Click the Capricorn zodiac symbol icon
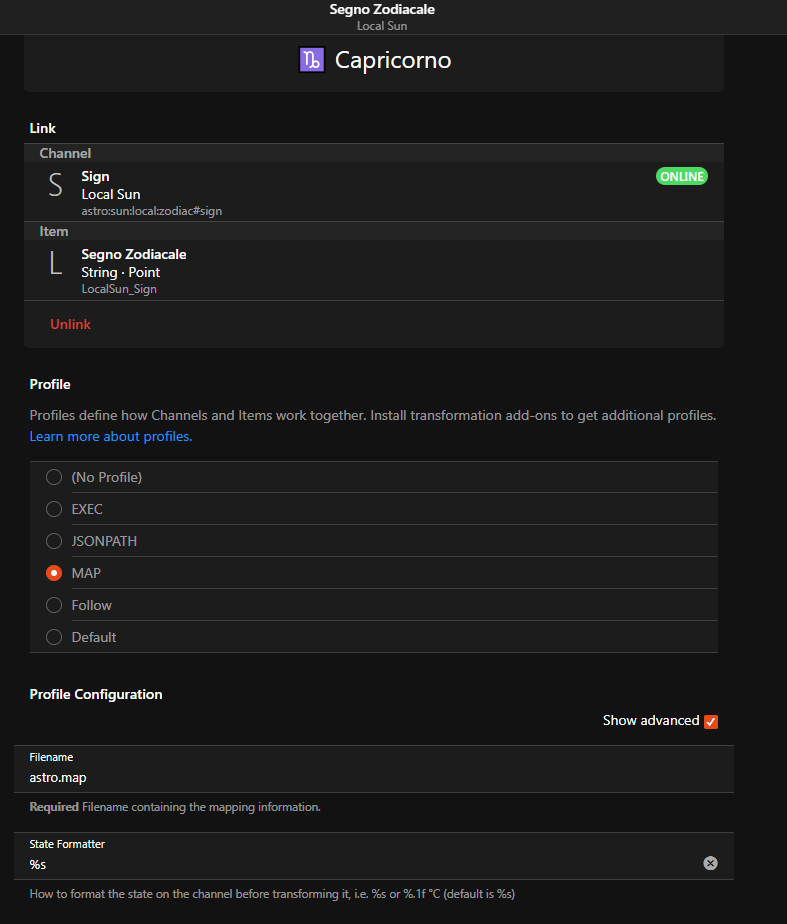 pos(312,60)
